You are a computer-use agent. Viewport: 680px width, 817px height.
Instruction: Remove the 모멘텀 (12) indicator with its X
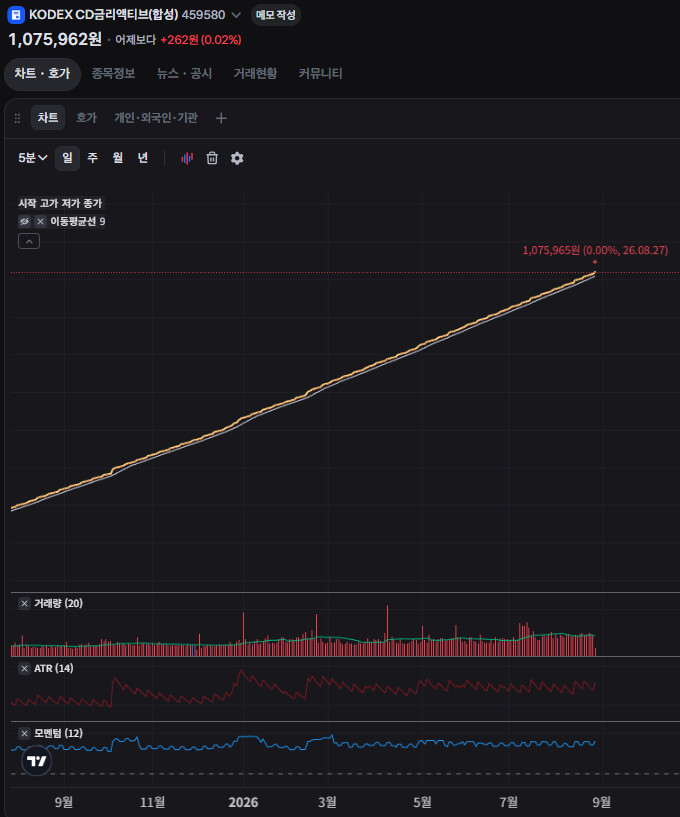[x=24, y=734]
